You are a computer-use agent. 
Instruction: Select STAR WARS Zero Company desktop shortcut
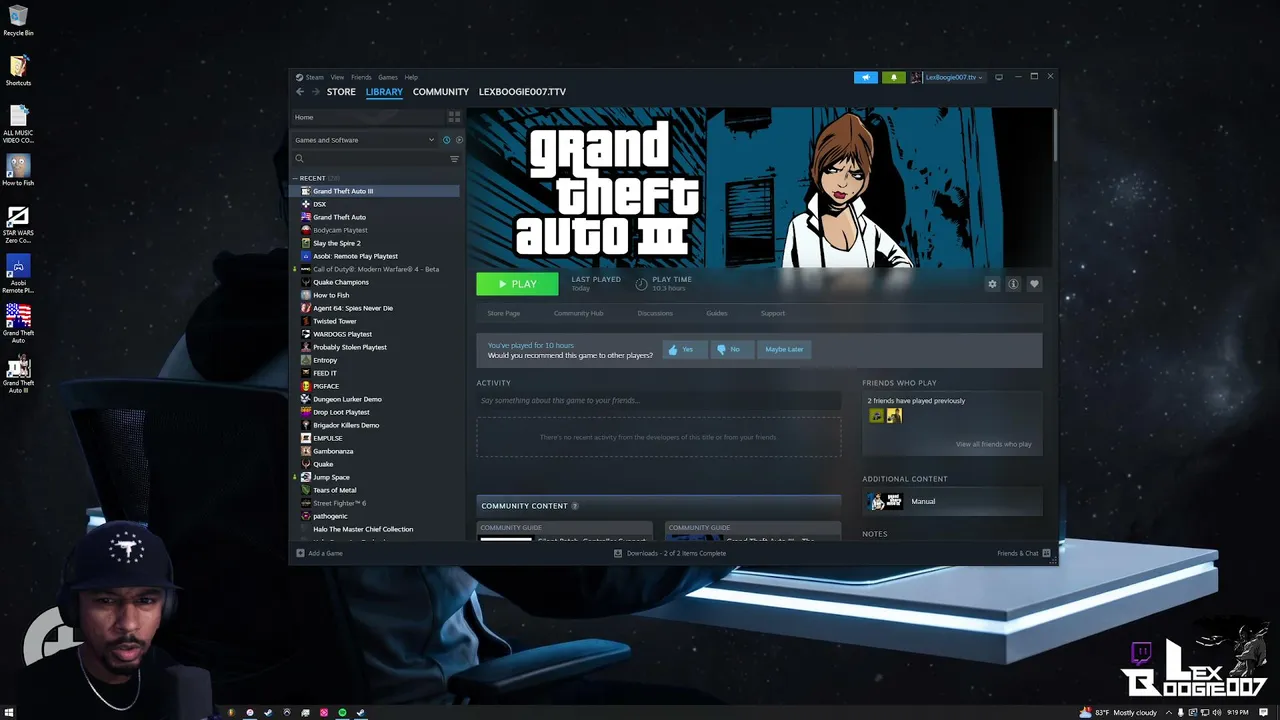18,224
